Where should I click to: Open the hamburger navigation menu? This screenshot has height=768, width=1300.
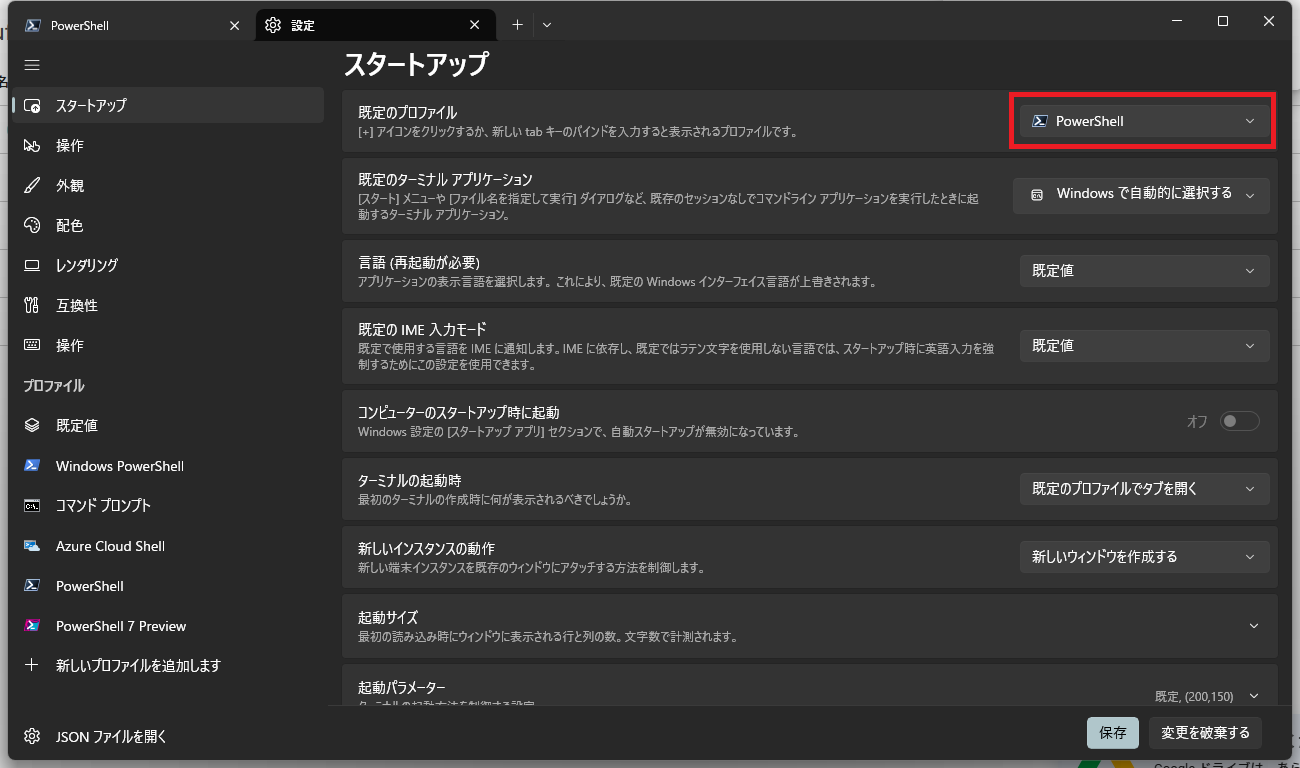(32, 65)
